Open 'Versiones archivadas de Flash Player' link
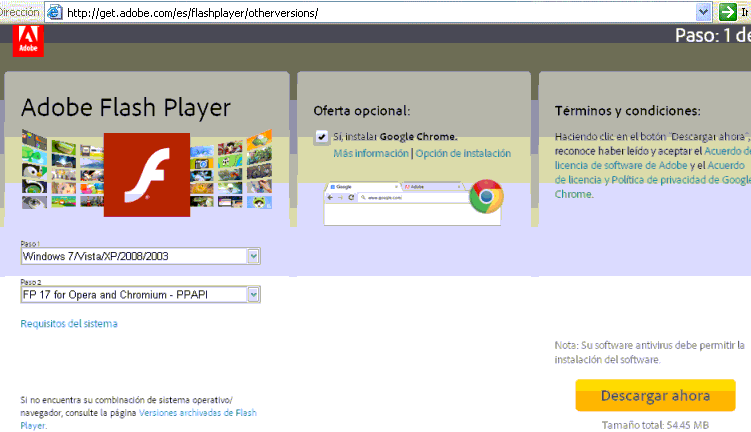This screenshot has width=751, height=432. (x=197, y=412)
